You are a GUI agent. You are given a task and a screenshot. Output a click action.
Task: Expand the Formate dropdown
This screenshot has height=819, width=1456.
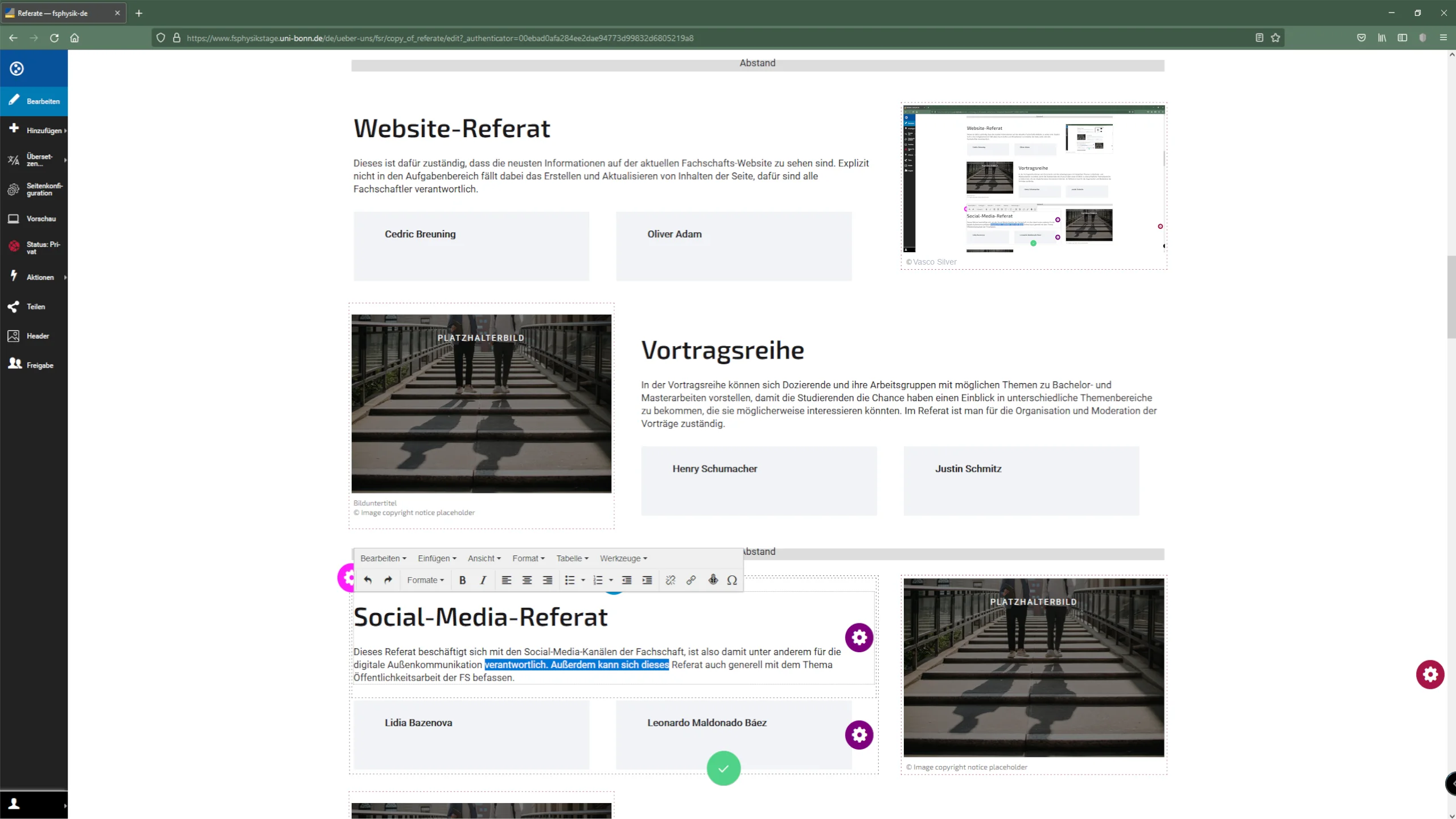point(425,580)
